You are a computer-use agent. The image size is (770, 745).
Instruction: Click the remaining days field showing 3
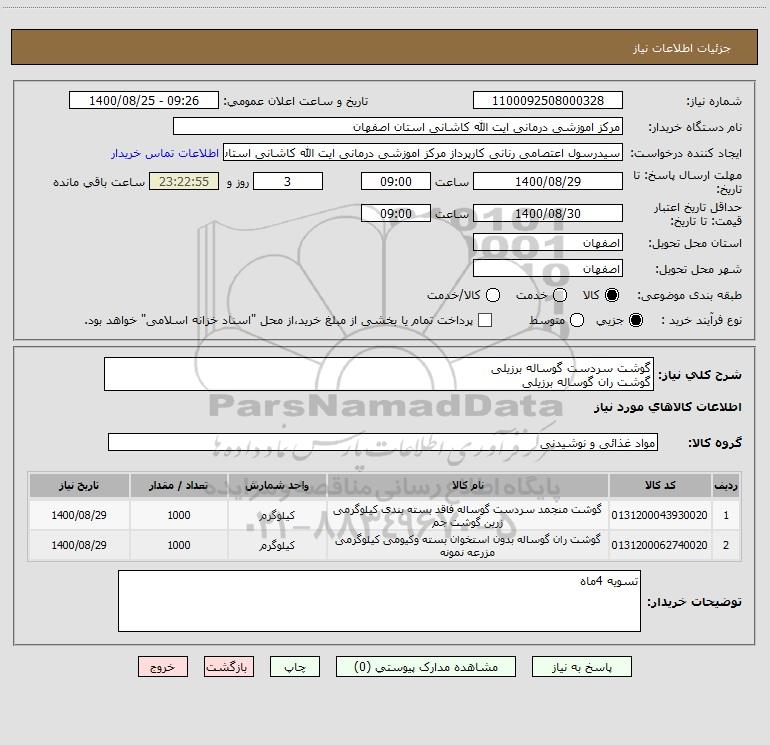click(x=288, y=182)
